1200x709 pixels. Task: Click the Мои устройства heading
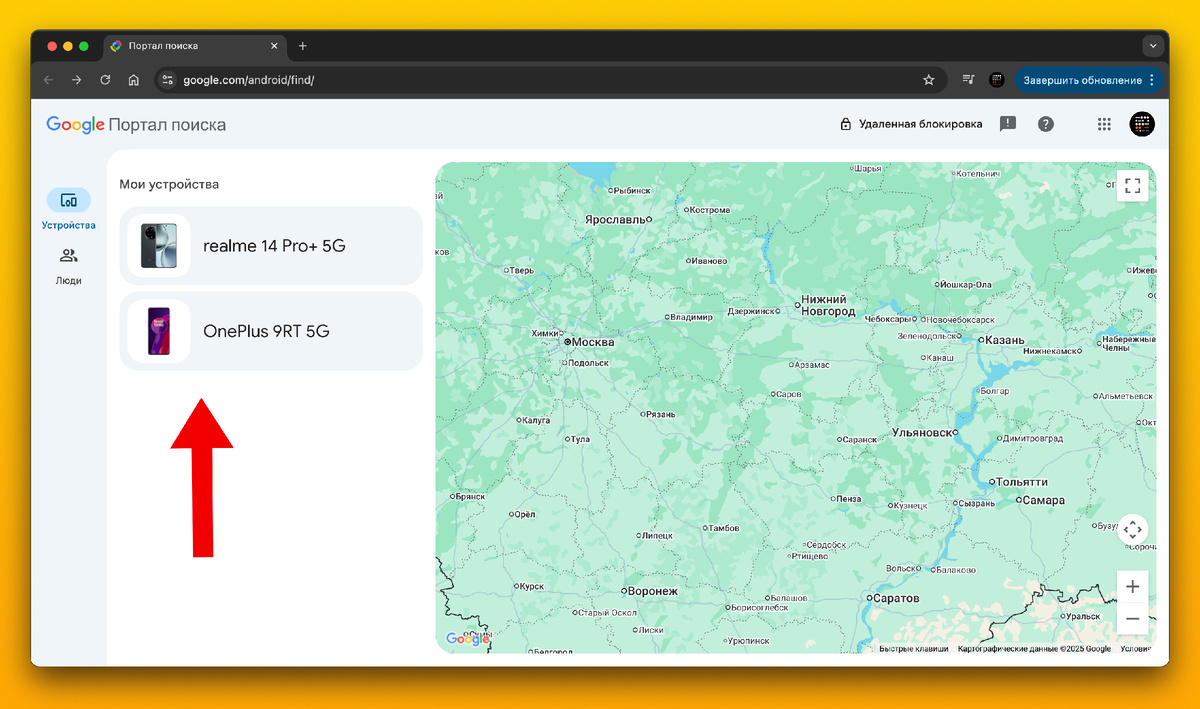(169, 184)
